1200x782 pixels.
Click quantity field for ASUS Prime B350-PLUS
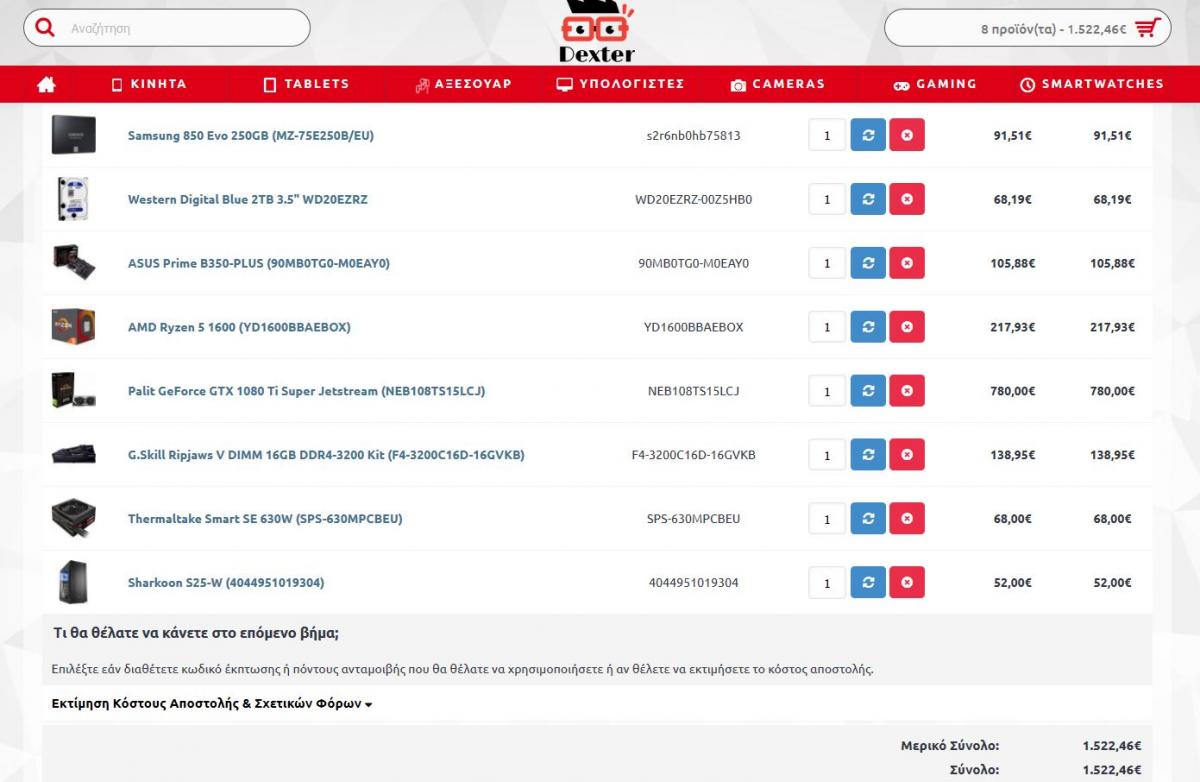(827, 263)
